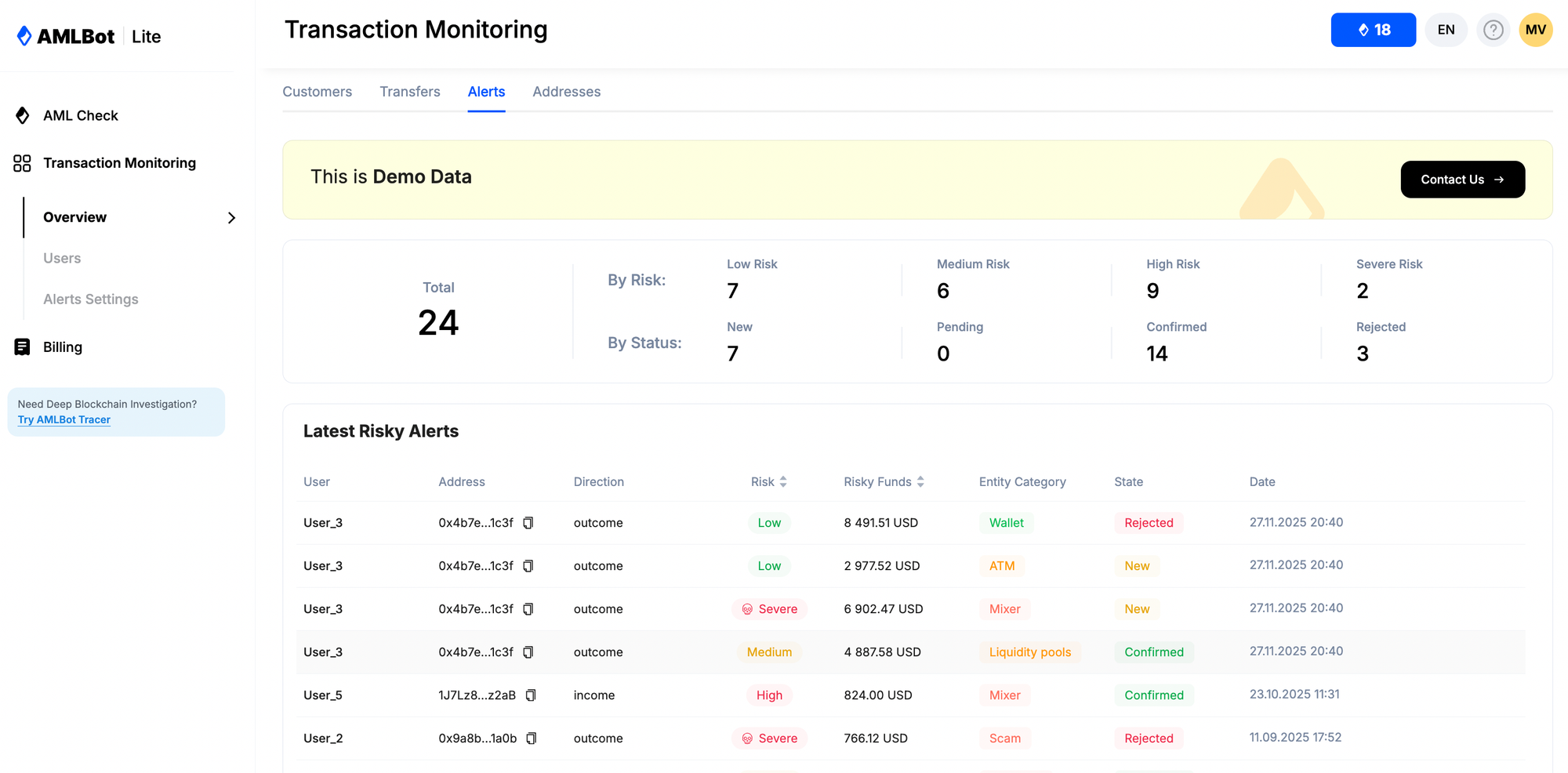Screen dimensions: 1568x773
Task: Click the Billing sidebar icon
Action: [23, 347]
